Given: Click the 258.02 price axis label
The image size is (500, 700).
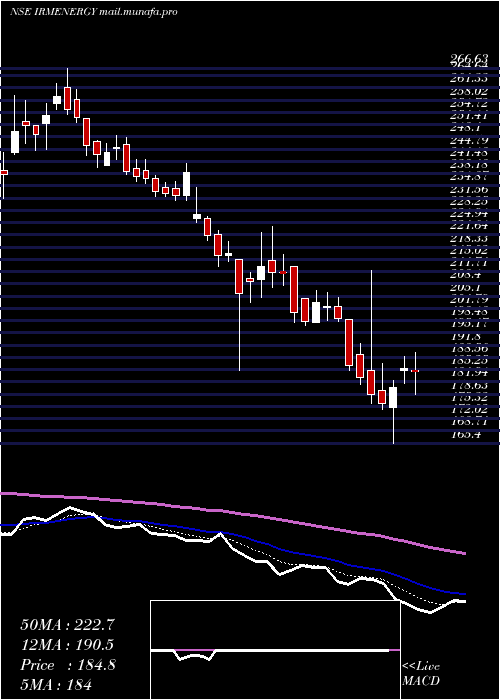Looking at the screenshot, I should point(468,91).
